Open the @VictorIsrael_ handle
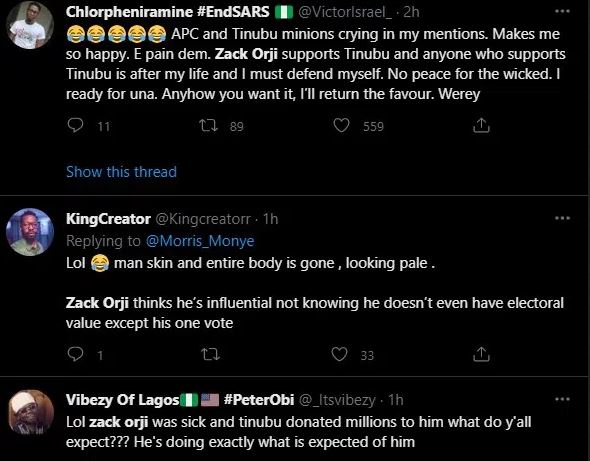Viewport: 590px width, 461px height. pyautogui.click(x=345, y=12)
